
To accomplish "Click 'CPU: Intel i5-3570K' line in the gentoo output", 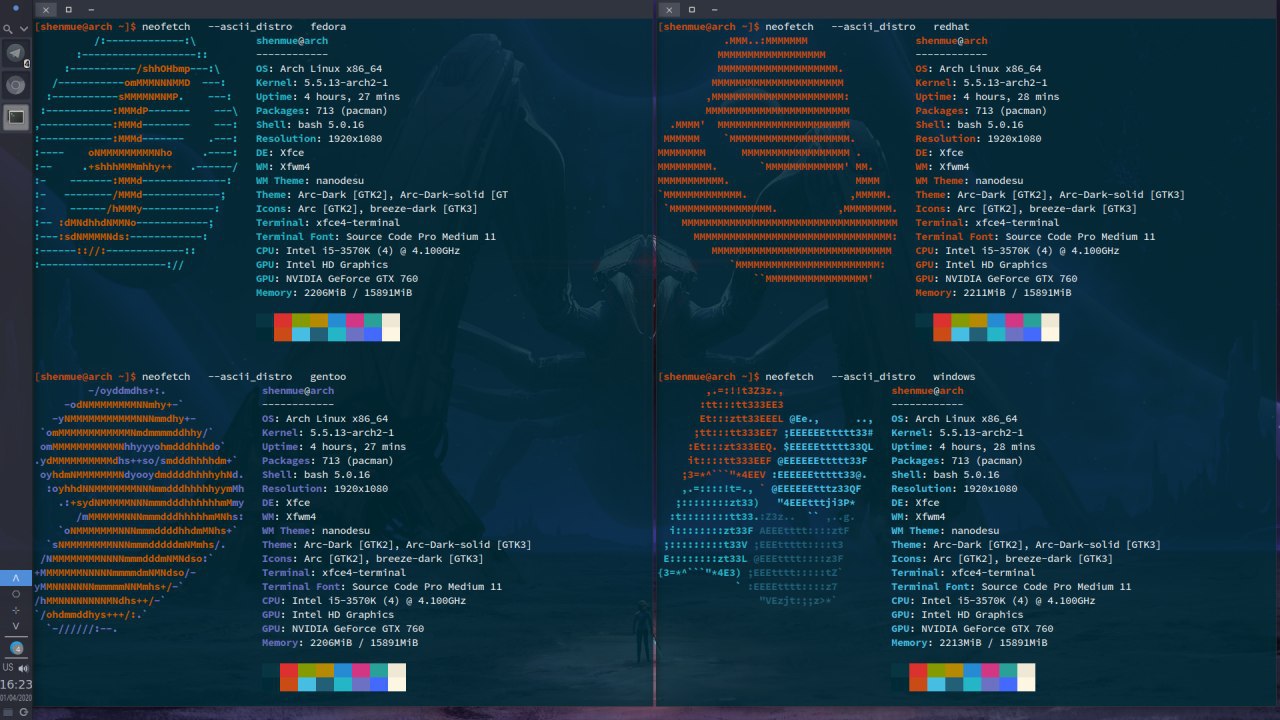I will click(364, 601).
